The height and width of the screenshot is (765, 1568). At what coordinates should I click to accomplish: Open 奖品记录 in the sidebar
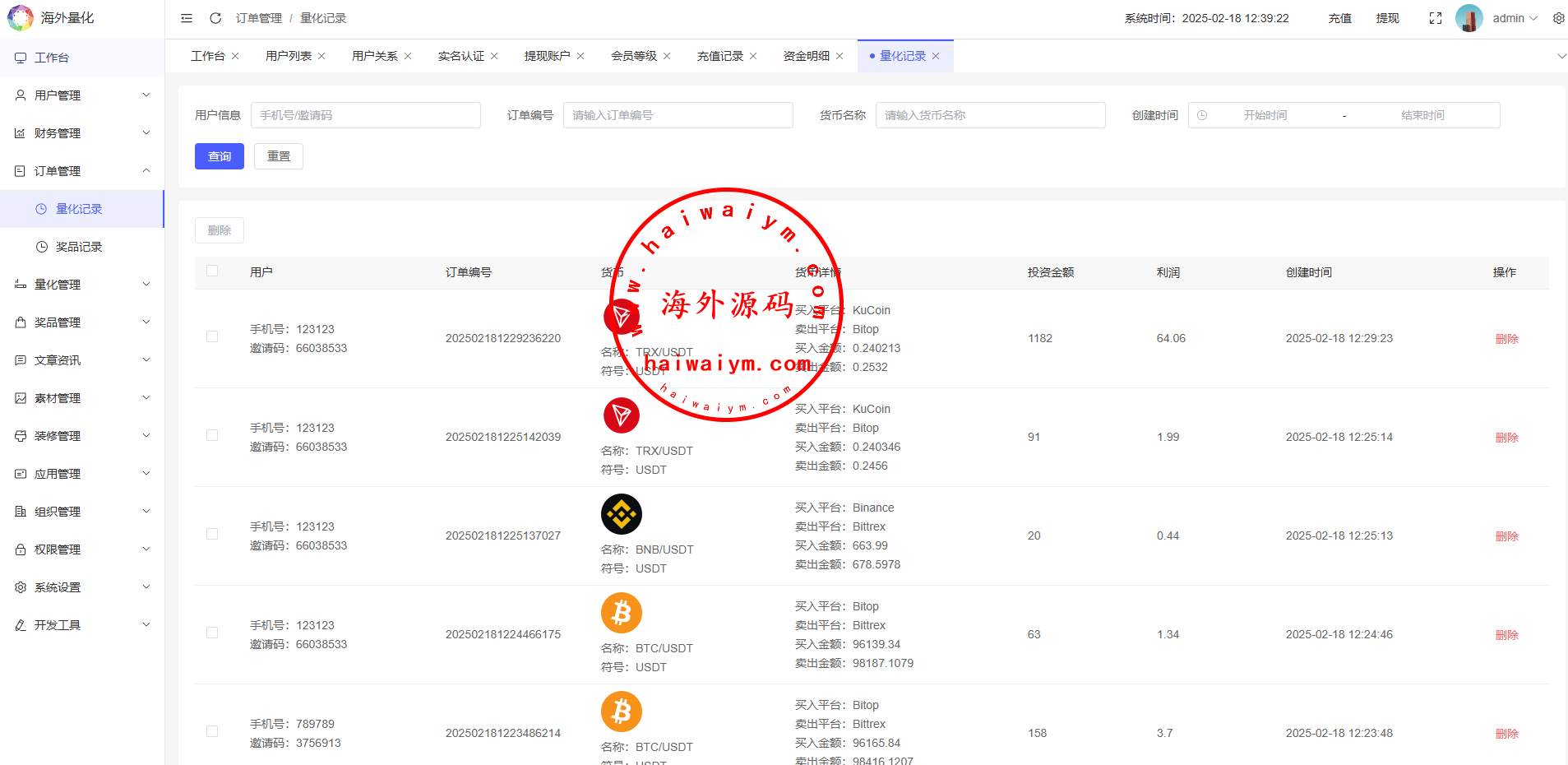point(79,247)
